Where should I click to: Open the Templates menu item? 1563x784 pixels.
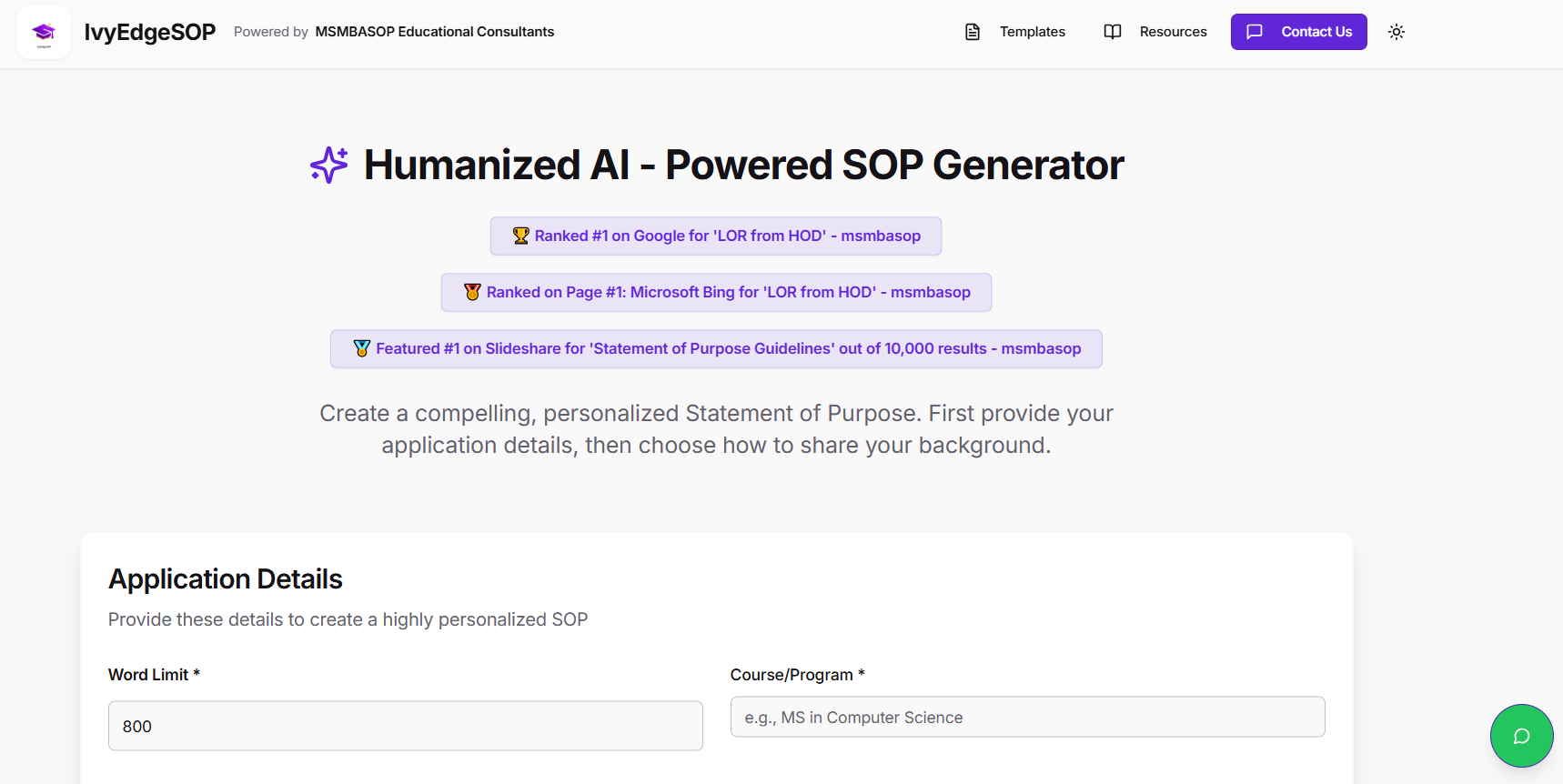(x=1032, y=32)
